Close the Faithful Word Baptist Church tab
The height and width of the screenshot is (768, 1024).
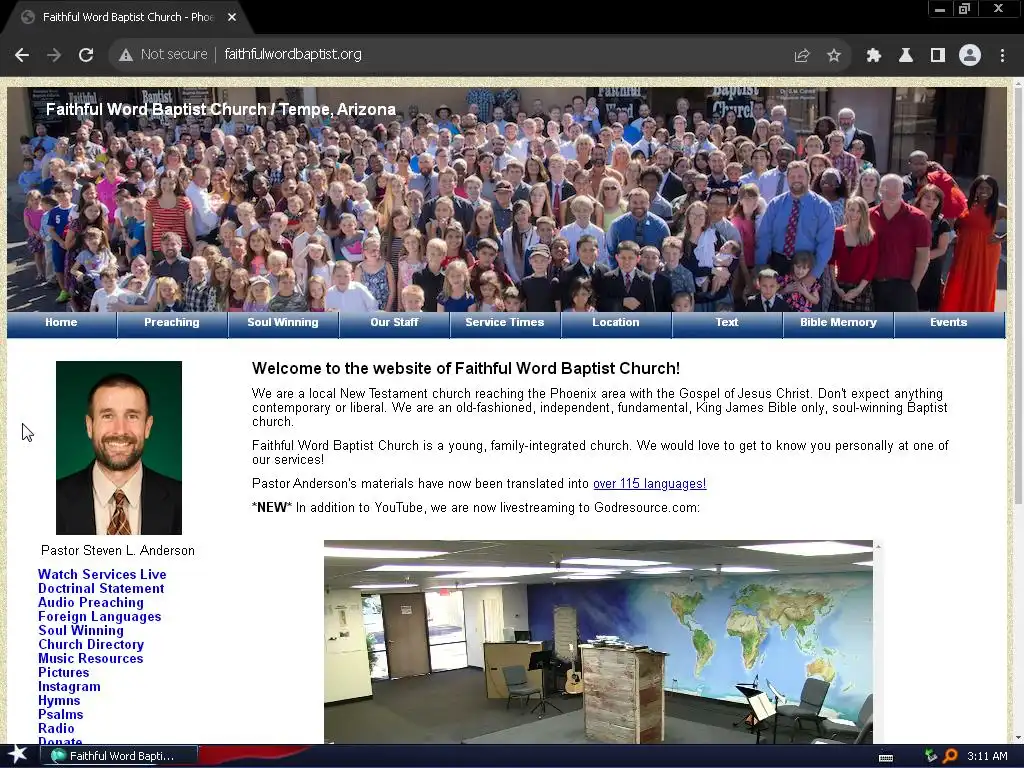coord(232,17)
